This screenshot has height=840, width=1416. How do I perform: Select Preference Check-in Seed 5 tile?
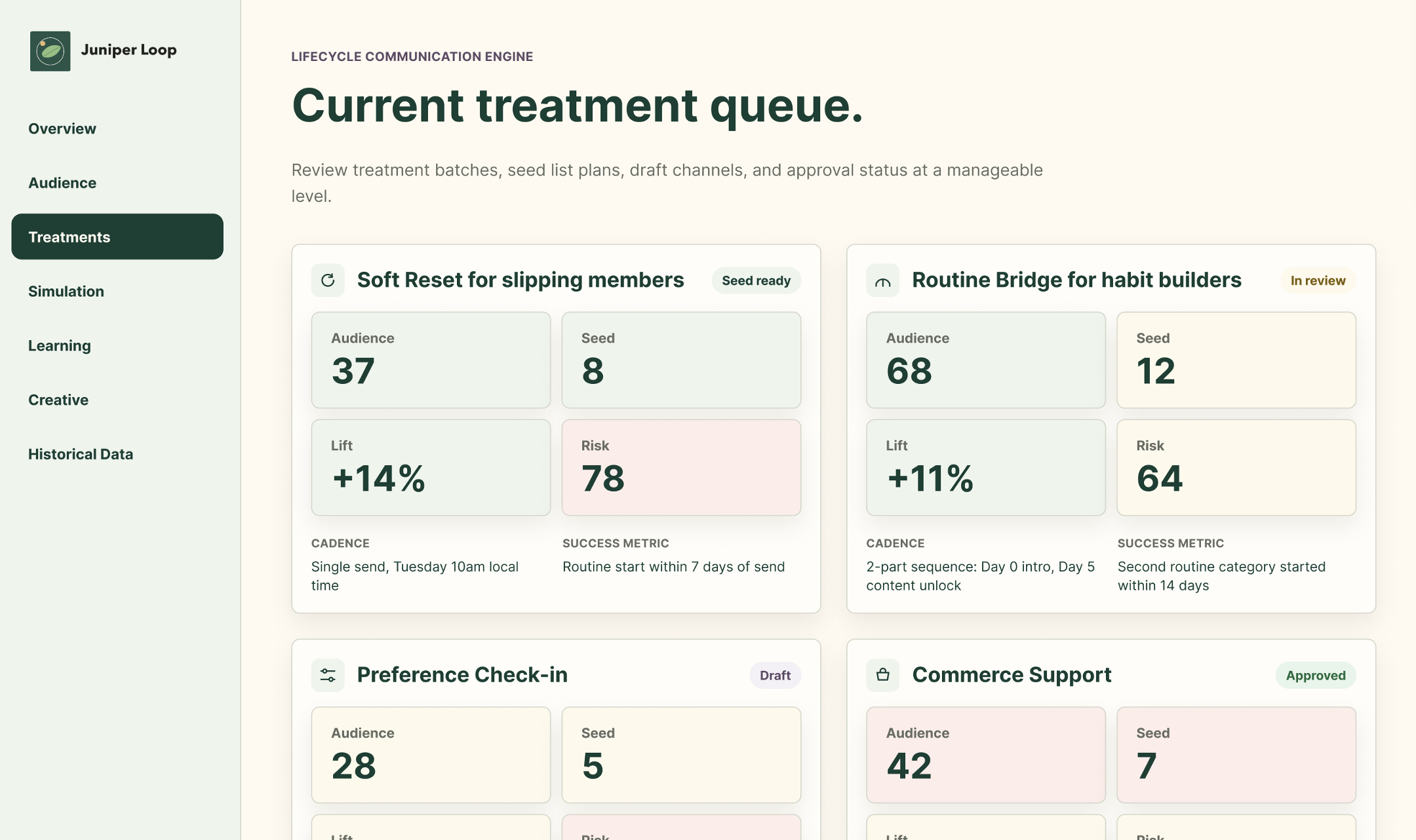[681, 755]
